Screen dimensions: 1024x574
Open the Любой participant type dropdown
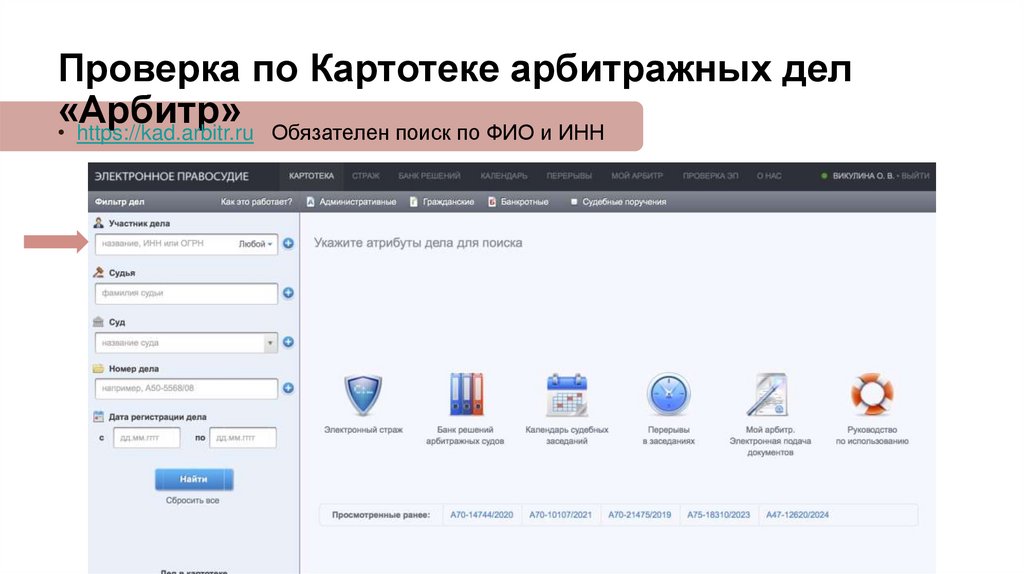[x=255, y=244]
